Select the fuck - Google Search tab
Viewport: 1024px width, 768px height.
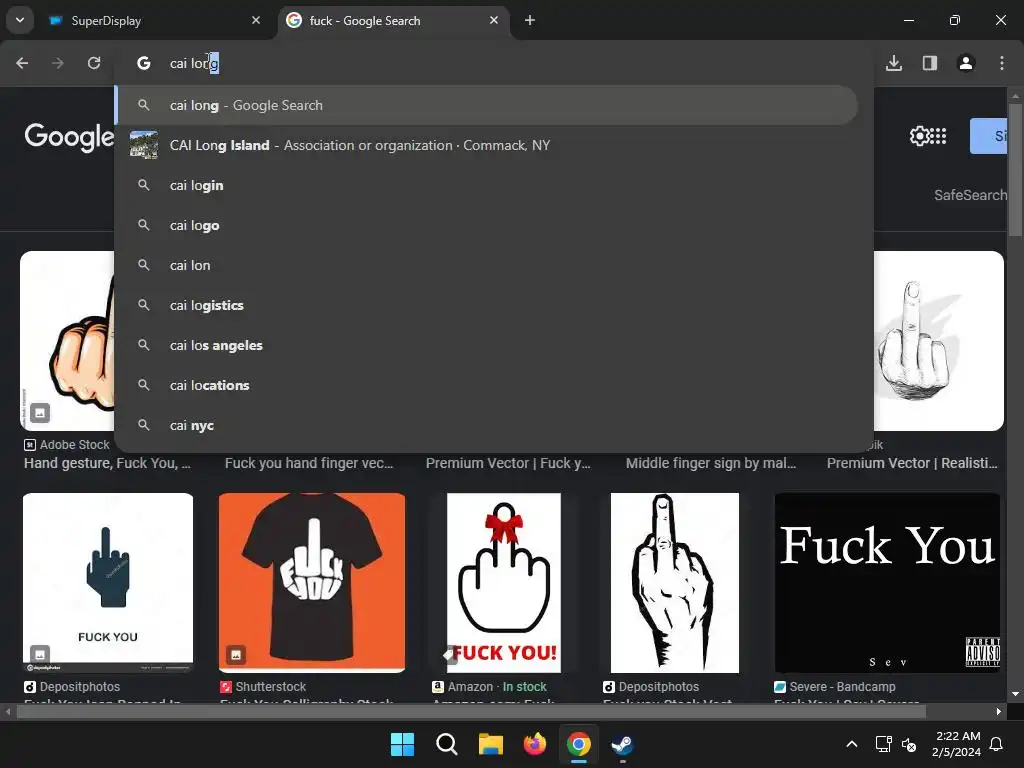[392, 20]
